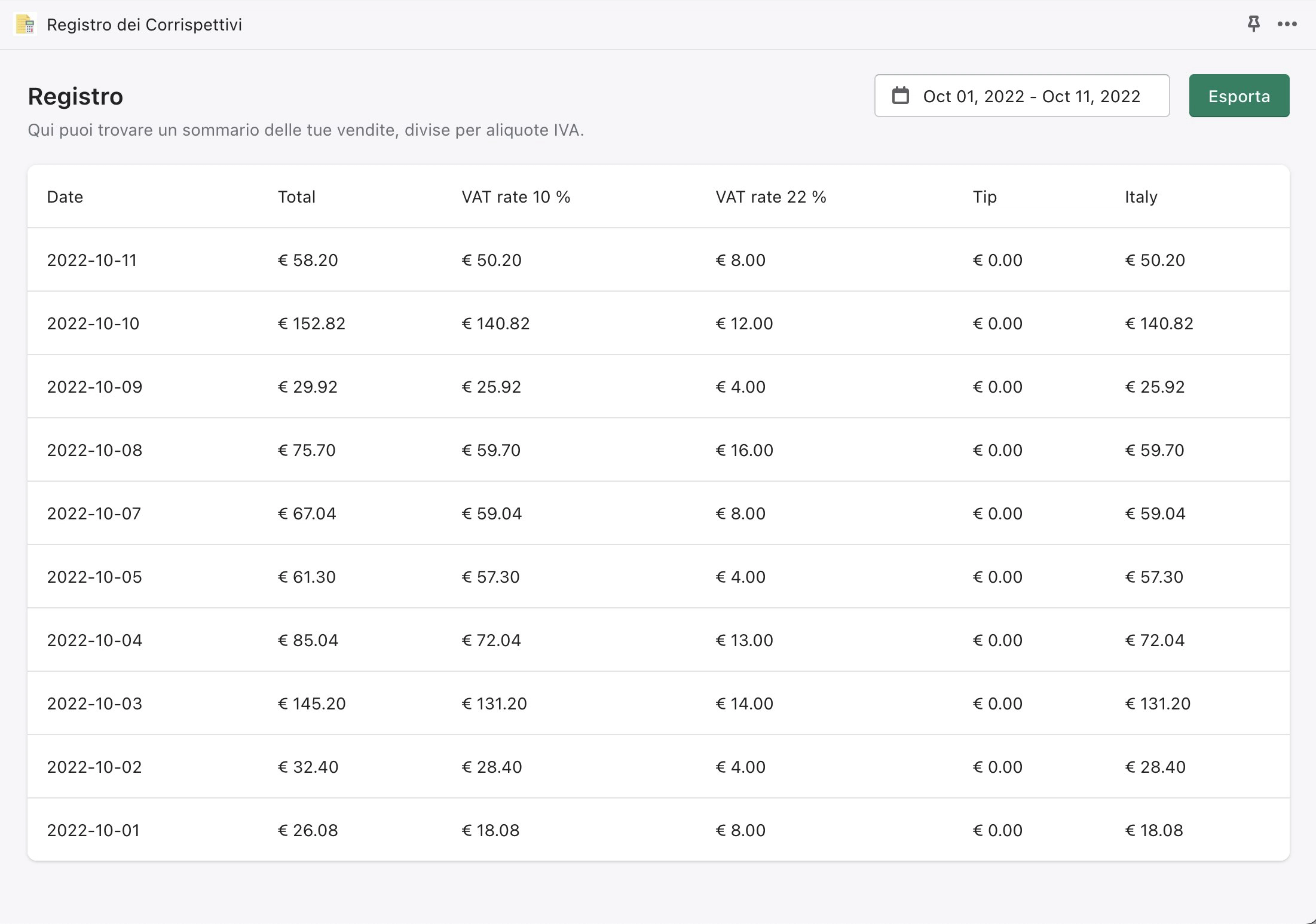Click the € 152.82 total for 2022-10-10
Viewport: 1316px width, 924px height.
(x=311, y=323)
